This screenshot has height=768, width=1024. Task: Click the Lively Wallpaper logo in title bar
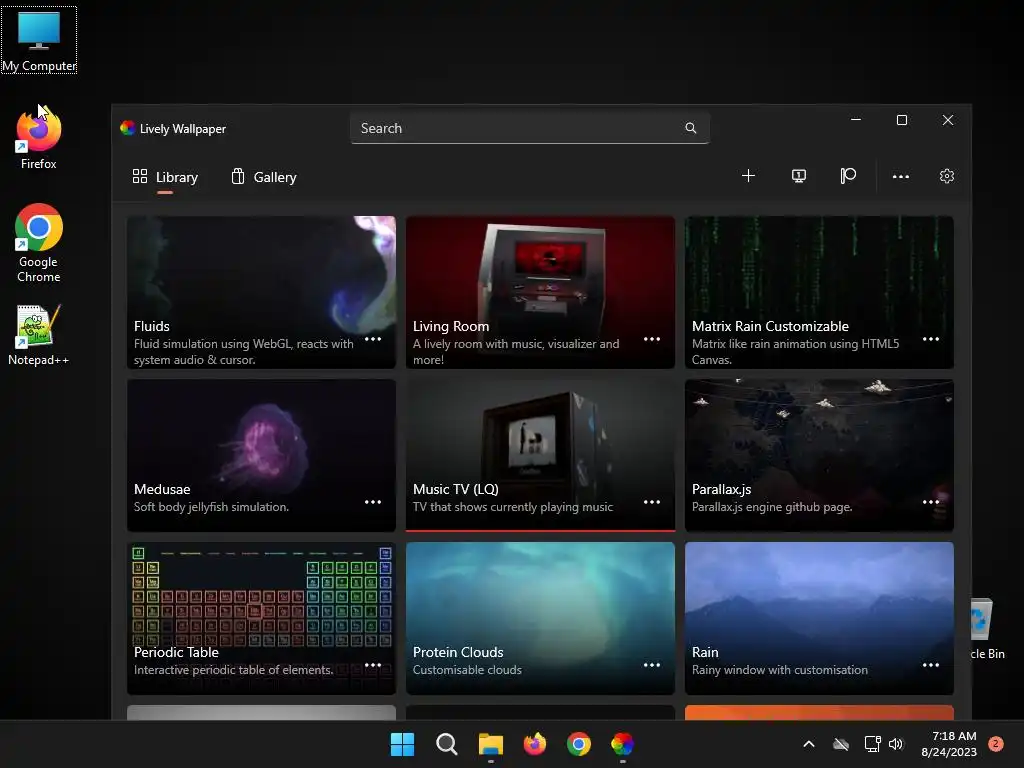127,128
